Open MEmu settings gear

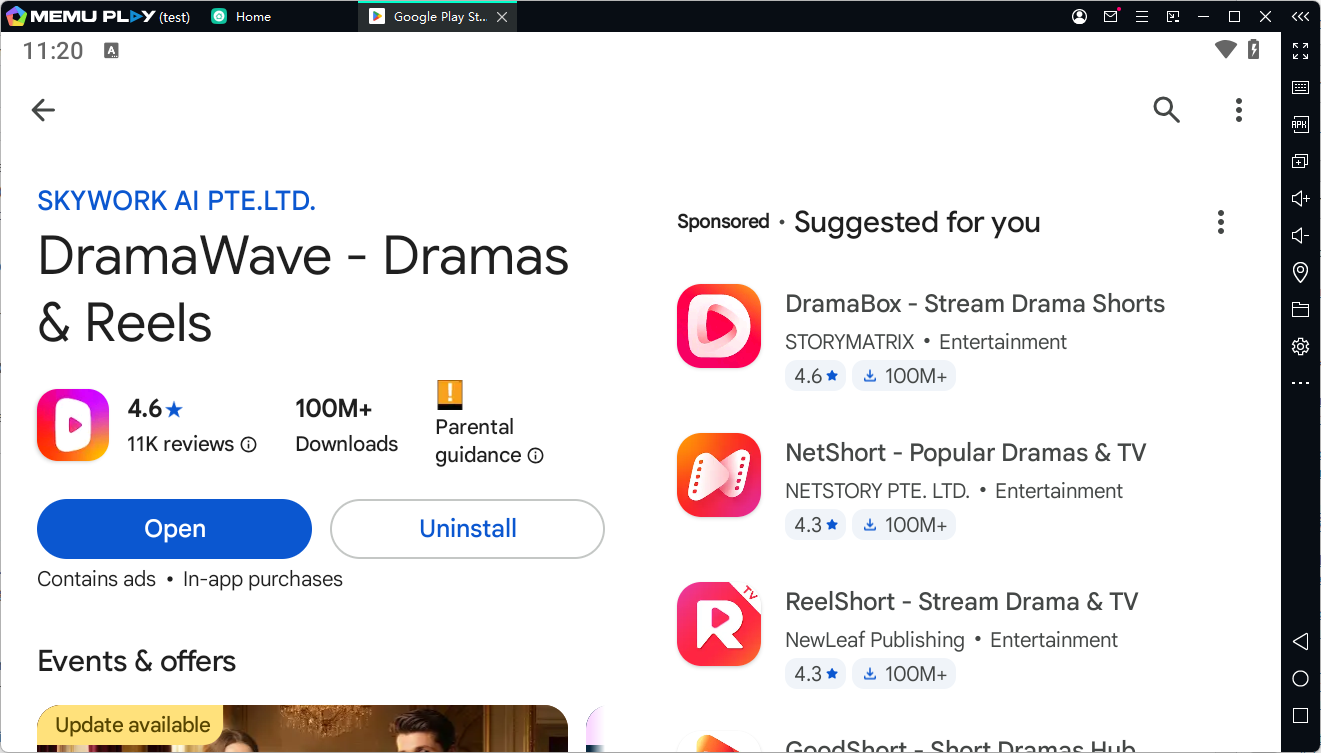pos(1301,346)
